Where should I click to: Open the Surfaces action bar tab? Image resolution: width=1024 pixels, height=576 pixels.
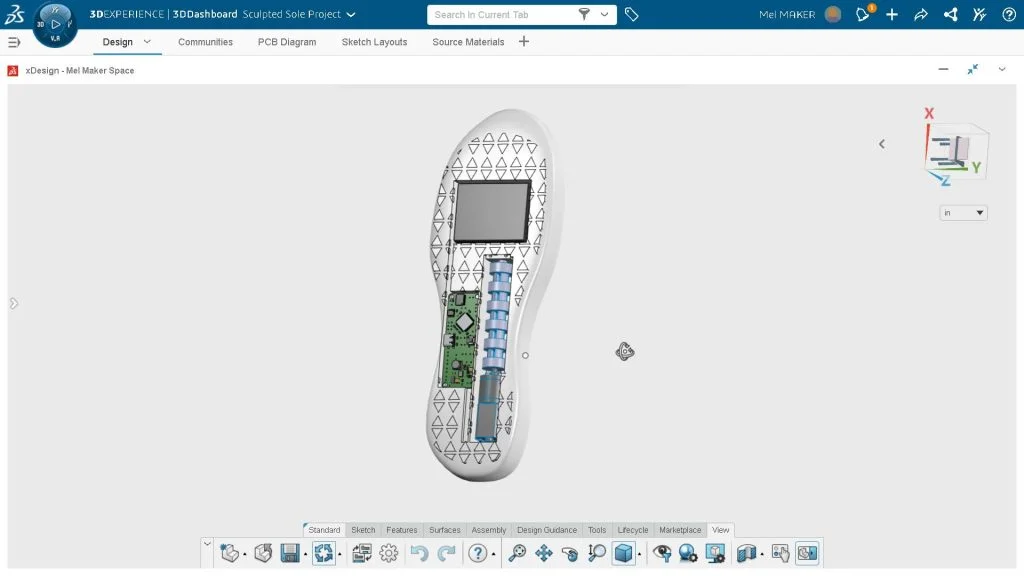tap(445, 530)
